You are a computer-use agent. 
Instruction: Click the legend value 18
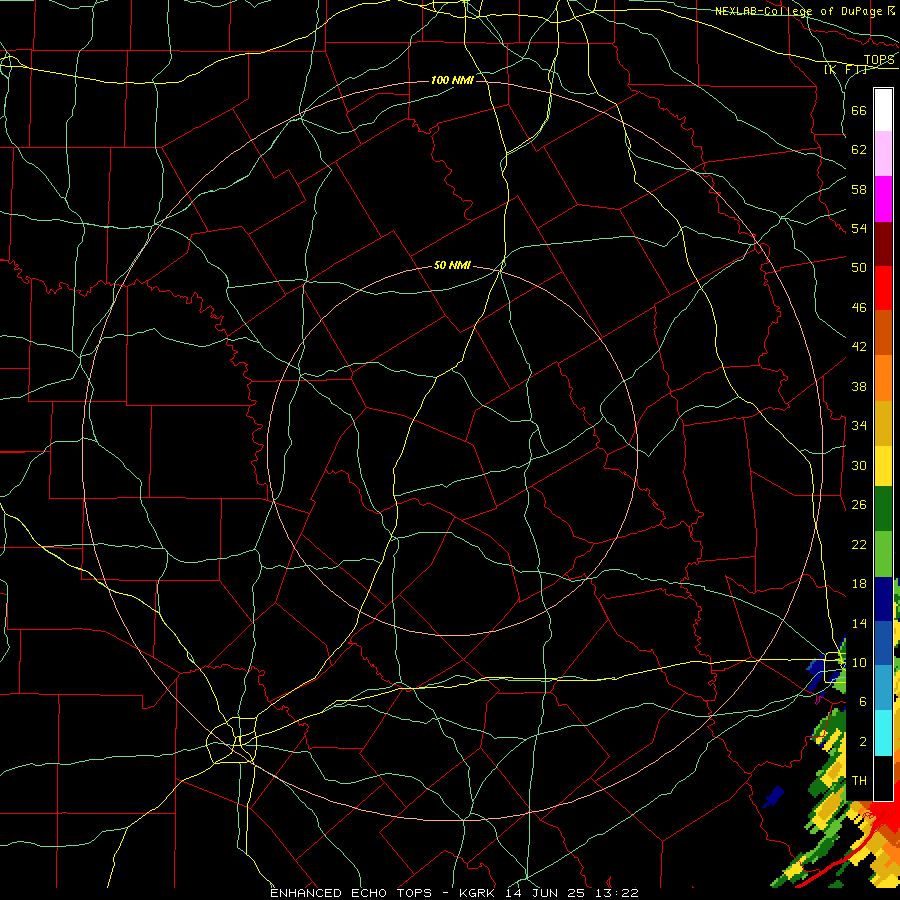tap(859, 584)
